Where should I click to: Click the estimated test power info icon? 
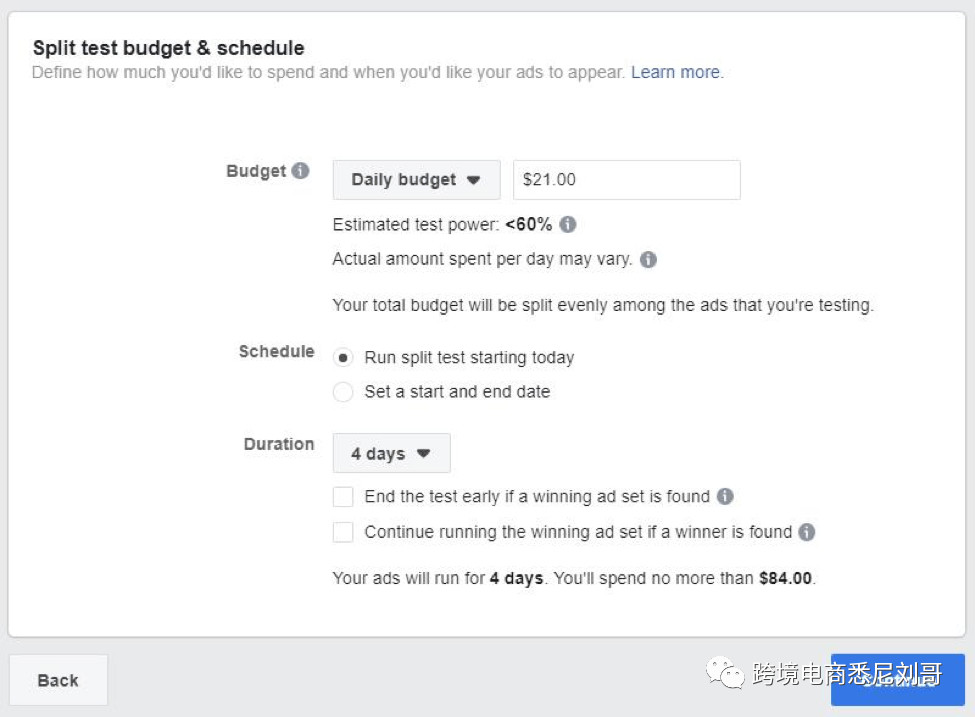pos(568,224)
